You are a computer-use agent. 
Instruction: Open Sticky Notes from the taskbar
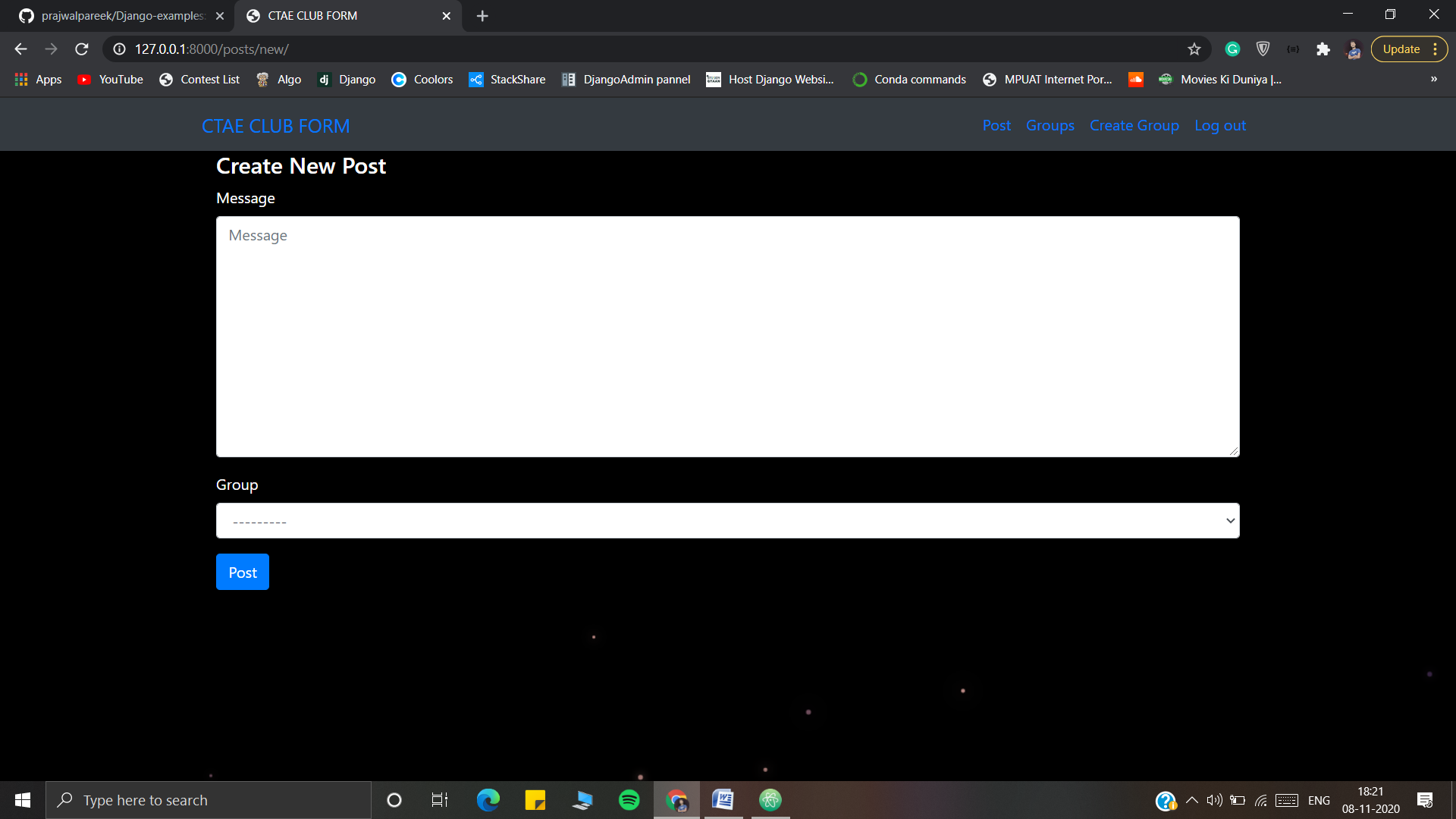pos(535,800)
